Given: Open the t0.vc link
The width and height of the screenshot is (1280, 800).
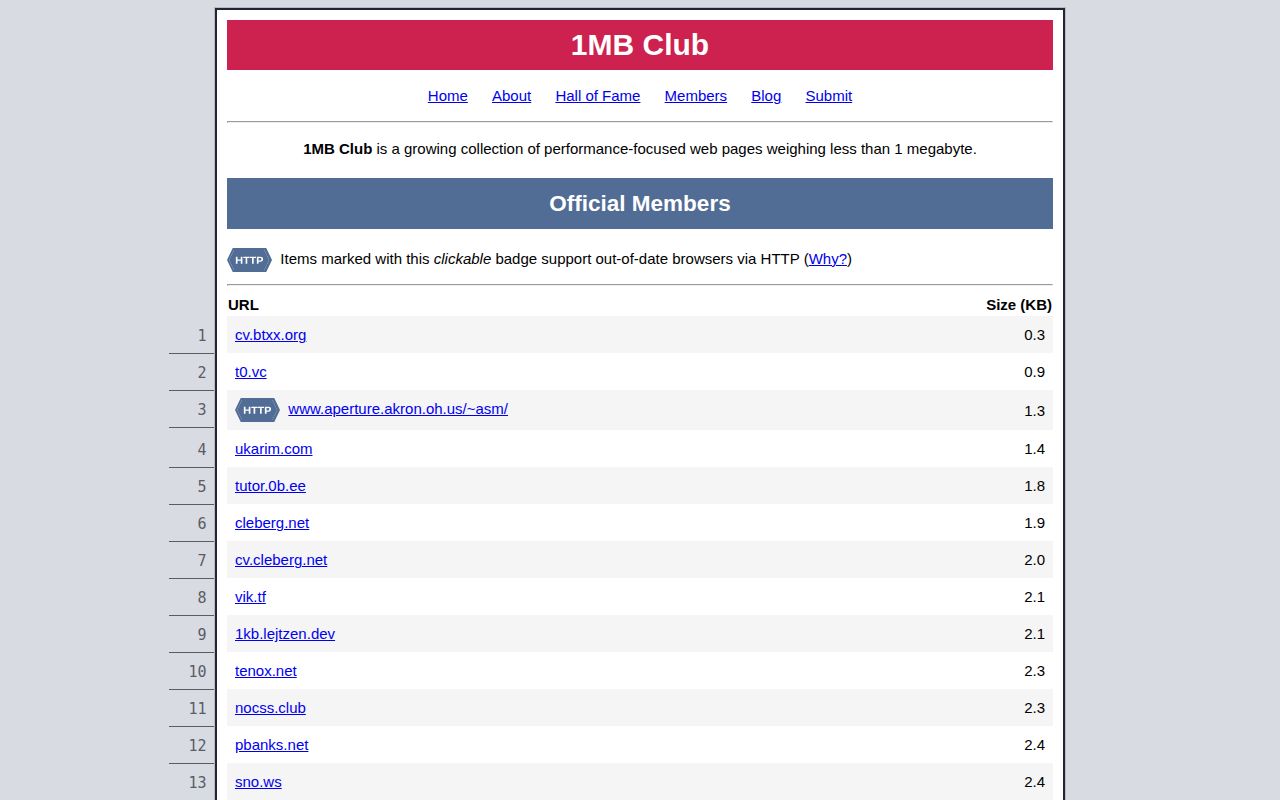Looking at the screenshot, I should click(x=250, y=372).
